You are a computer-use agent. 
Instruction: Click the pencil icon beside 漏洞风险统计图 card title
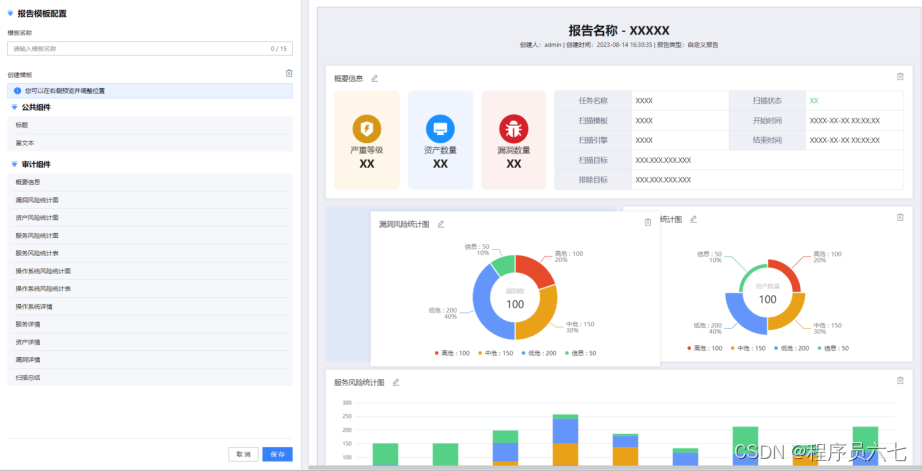[441, 224]
